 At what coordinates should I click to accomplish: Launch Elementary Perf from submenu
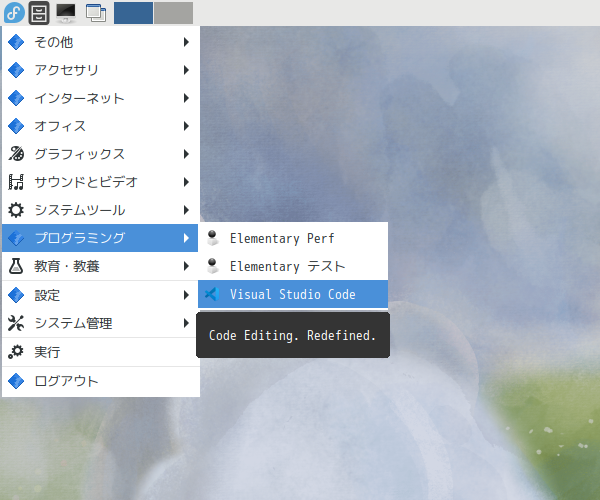pyautogui.click(x=293, y=238)
